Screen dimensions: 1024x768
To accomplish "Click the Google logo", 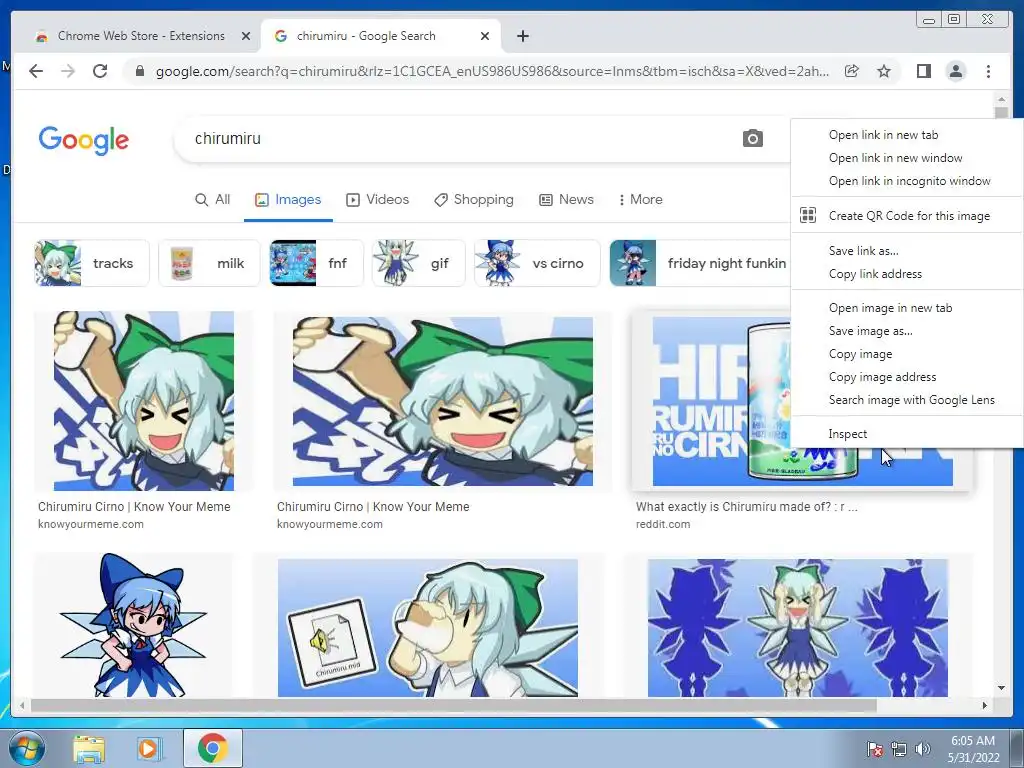I will (x=84, y=140).
